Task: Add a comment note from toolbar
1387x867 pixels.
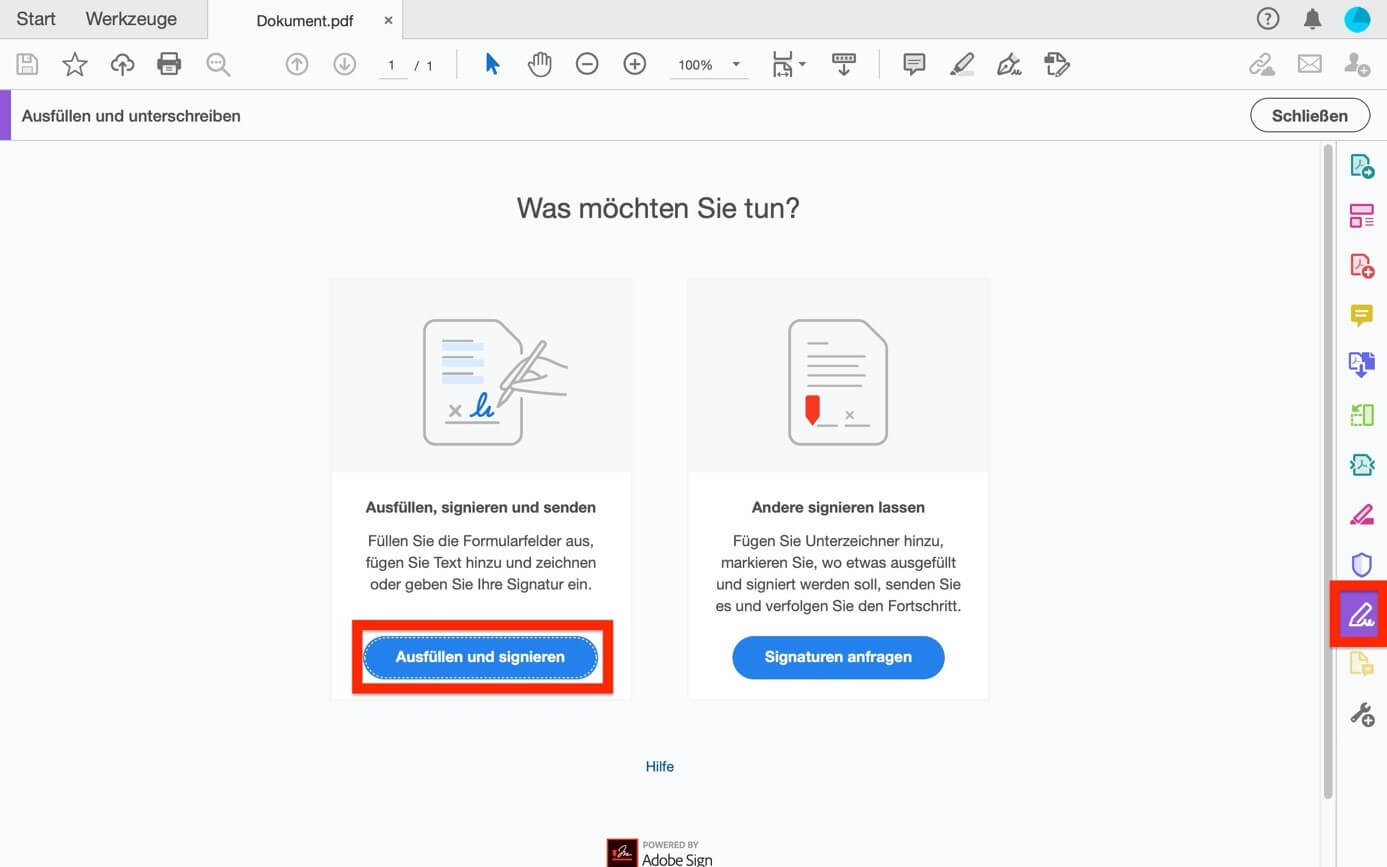Action: tap(914, 65)
